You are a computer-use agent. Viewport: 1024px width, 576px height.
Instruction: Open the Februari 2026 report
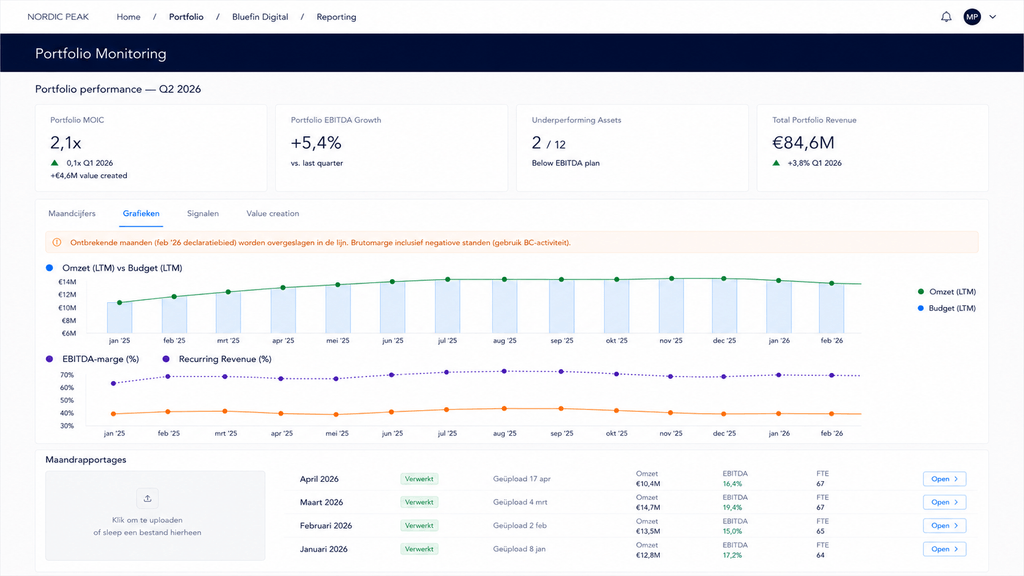point(944,526)
